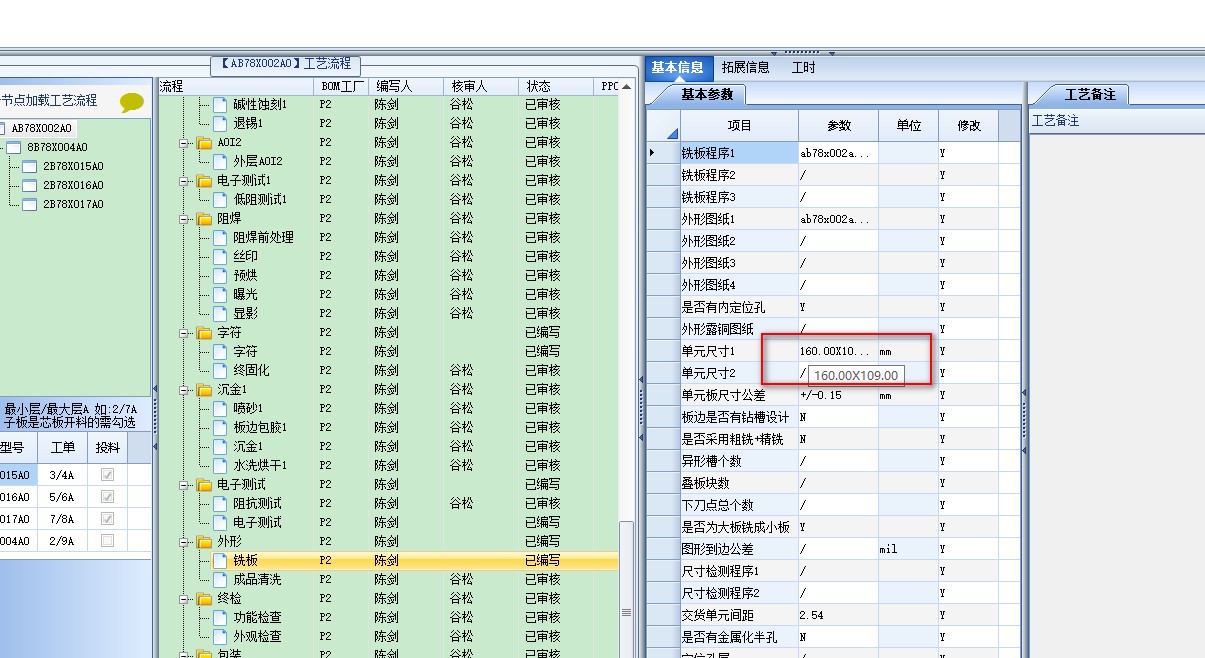This screenshot has height=658, width=1205.
Task: Click the 字符 folder icon
Action: (204, 333)
